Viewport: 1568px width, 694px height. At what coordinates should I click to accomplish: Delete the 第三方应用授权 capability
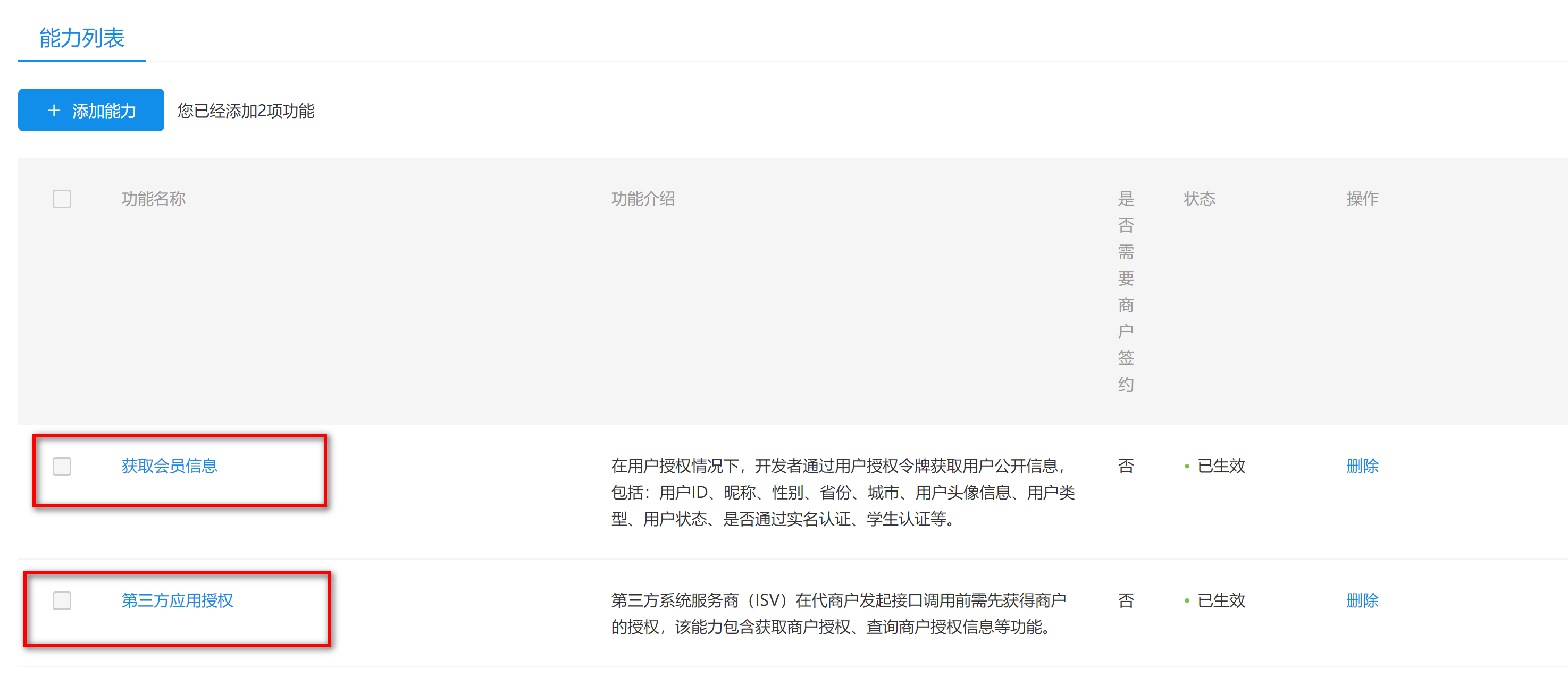pyautogui.click(x=1362, y=601)
